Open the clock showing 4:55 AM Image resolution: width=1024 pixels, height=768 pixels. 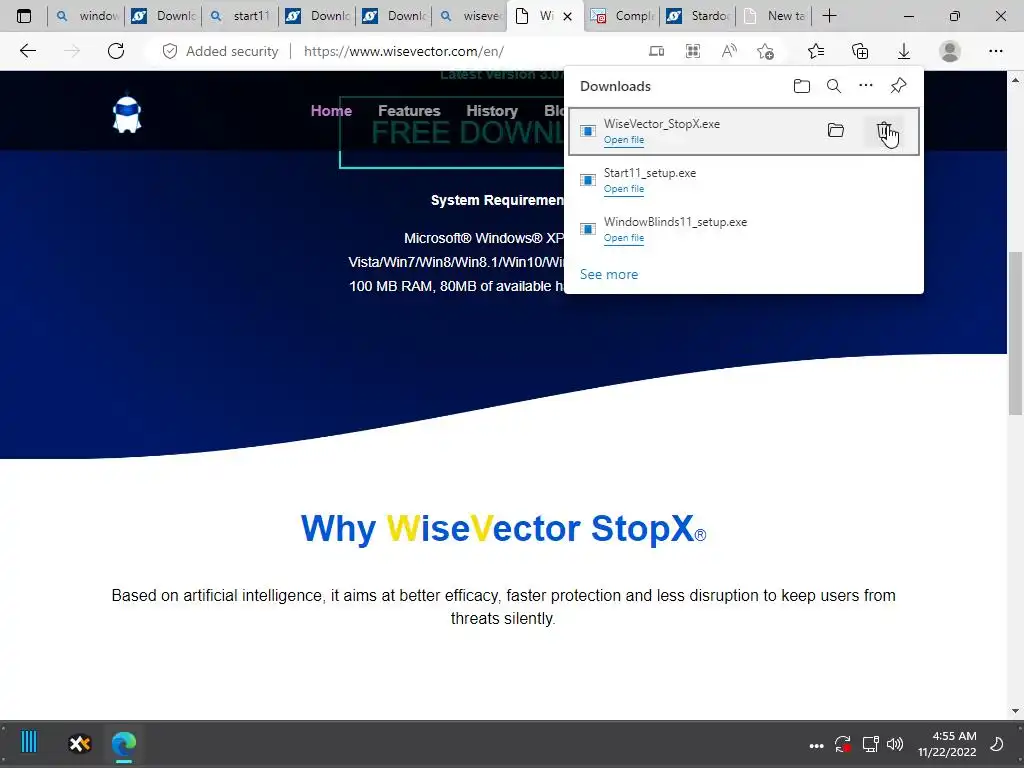click(x=947, y=744)
